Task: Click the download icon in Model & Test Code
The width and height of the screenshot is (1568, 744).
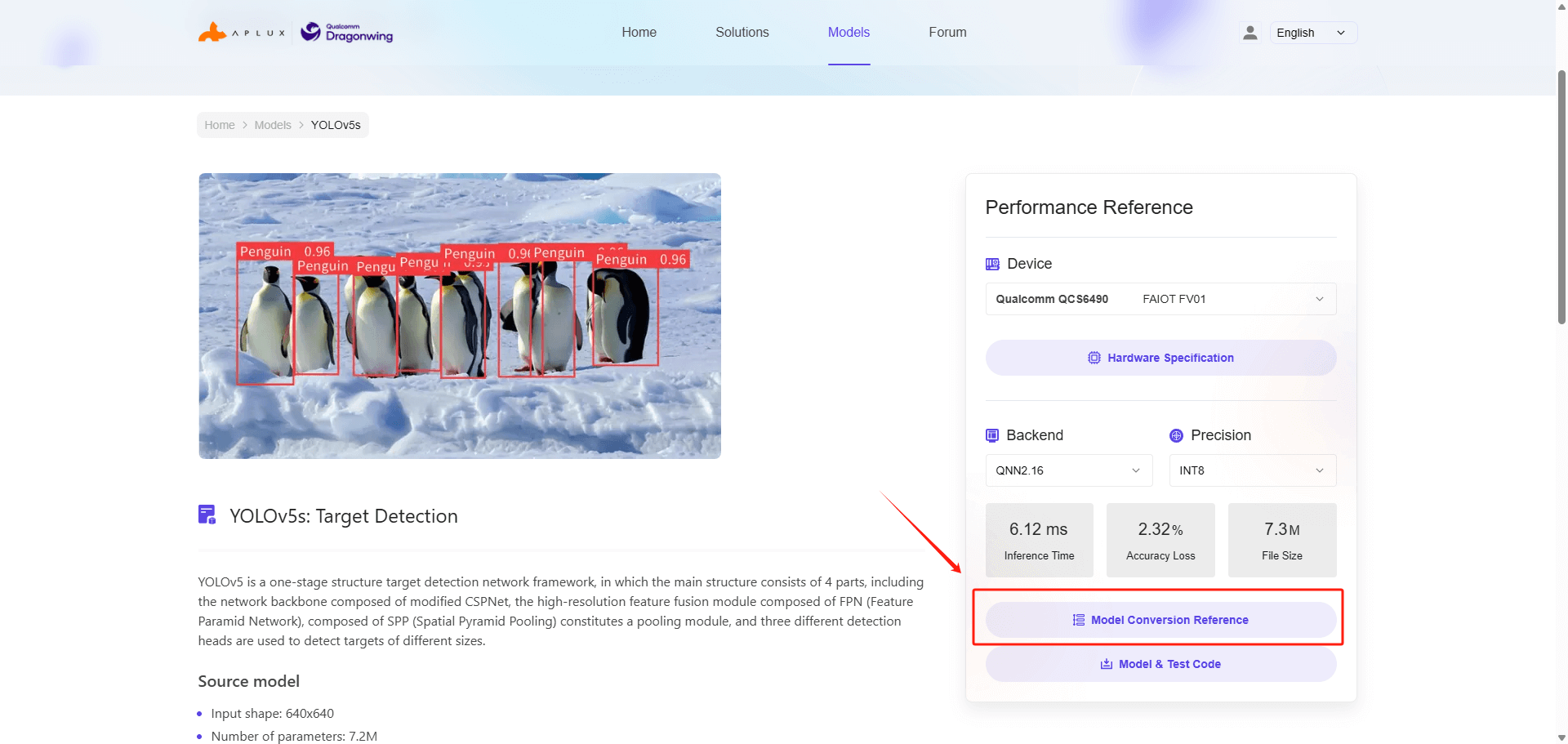Action: tap(1107, 664)
